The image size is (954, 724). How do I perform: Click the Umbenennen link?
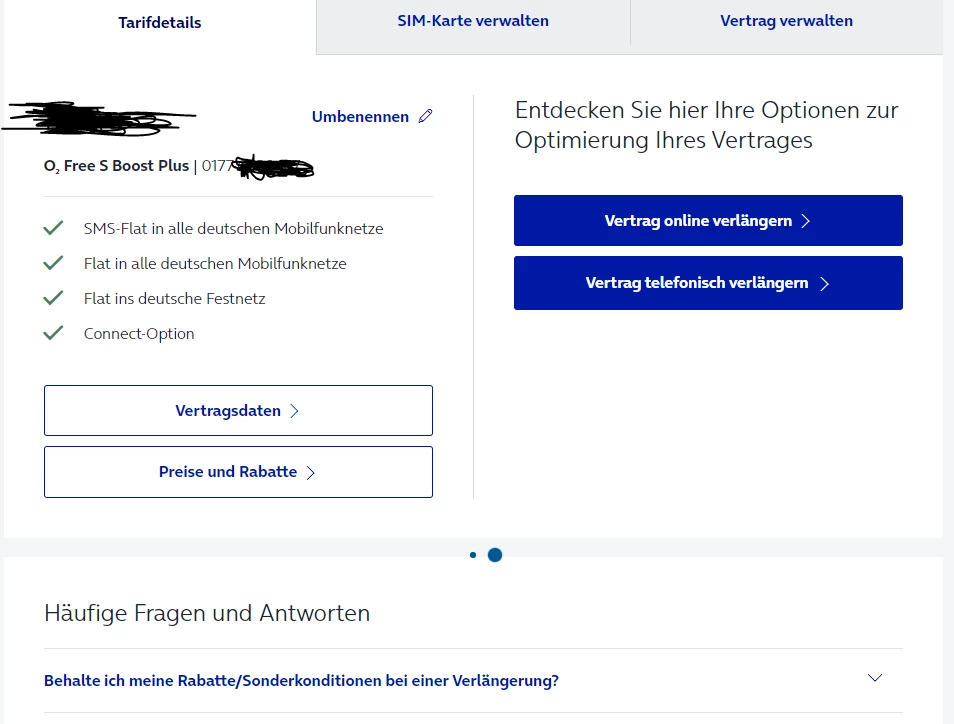coord(360,117)
